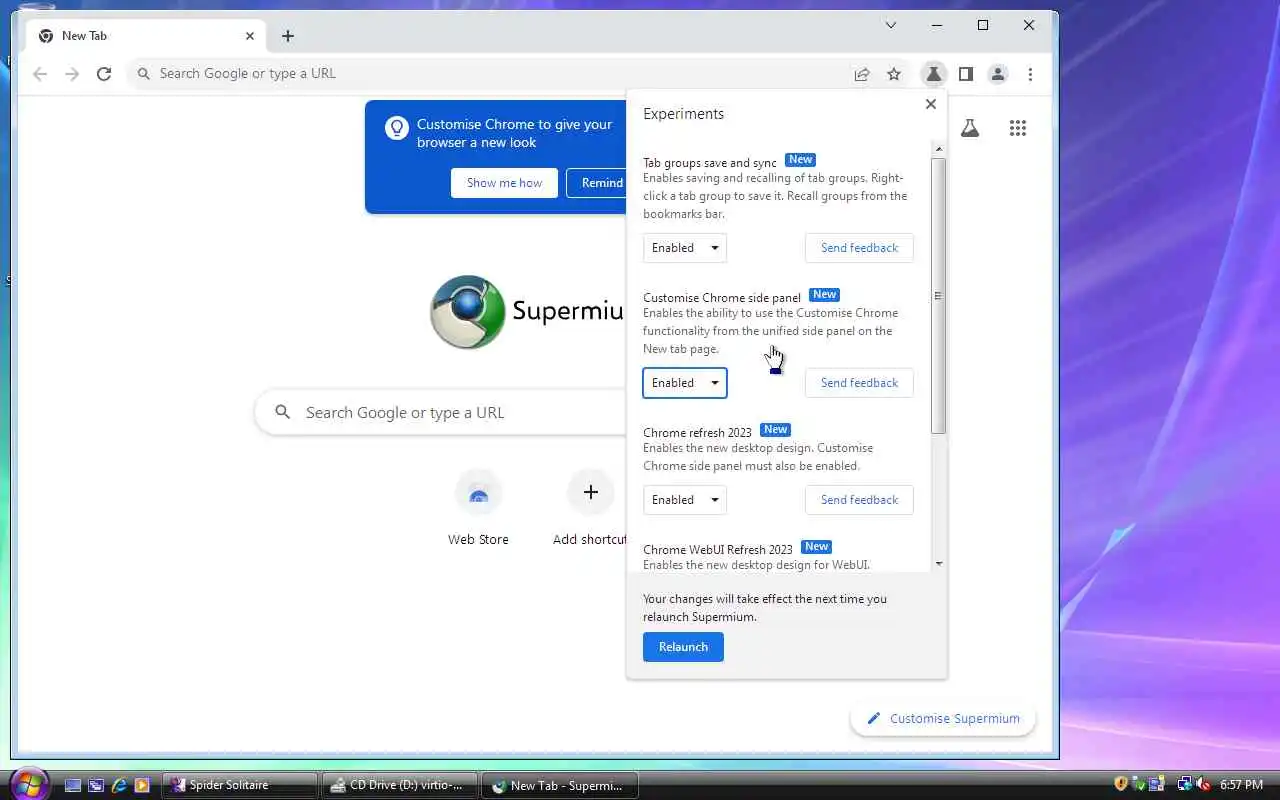Launch Internet Explorer from quick launch
This screenshot has width=1280, height=800.
click(119, 786)
